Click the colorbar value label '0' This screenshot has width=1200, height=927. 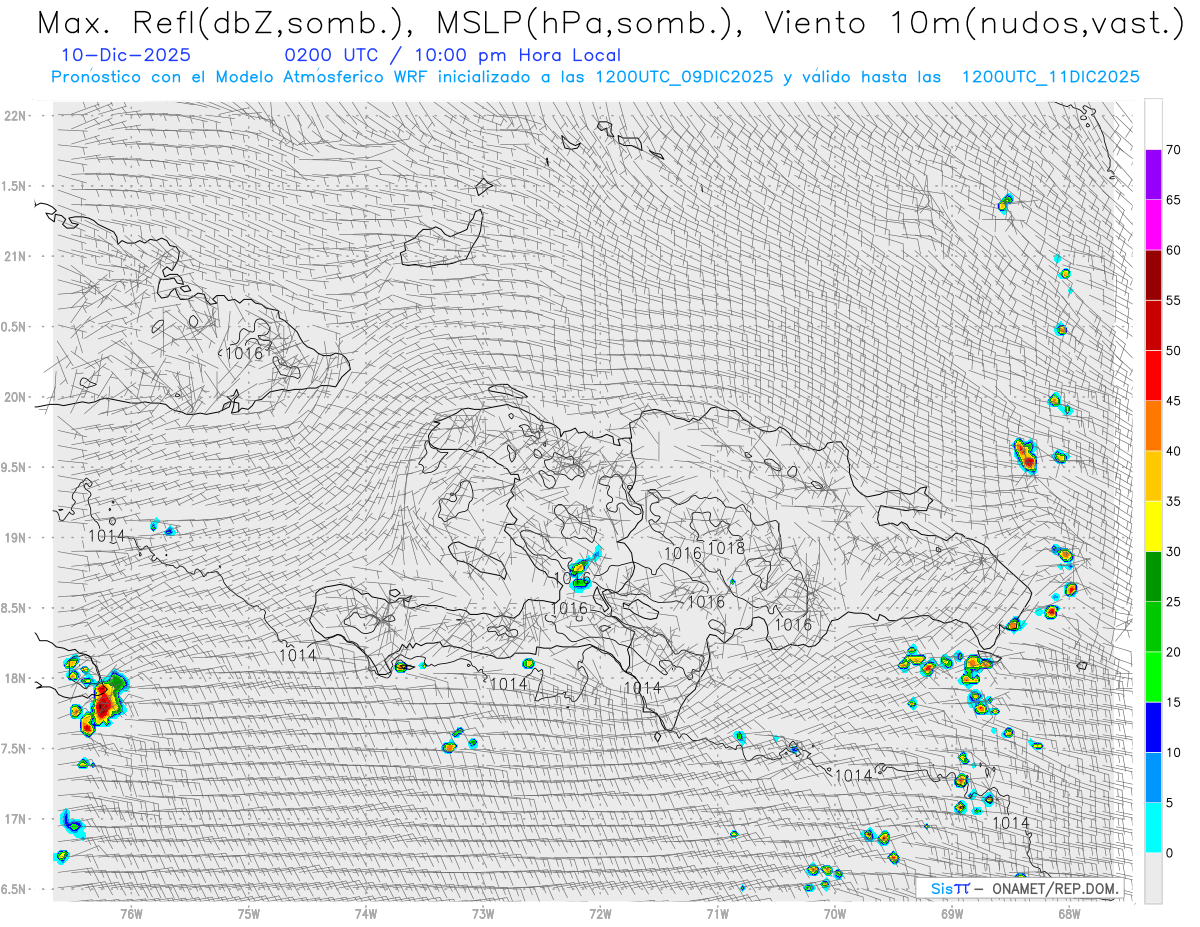click(1169, 853)
